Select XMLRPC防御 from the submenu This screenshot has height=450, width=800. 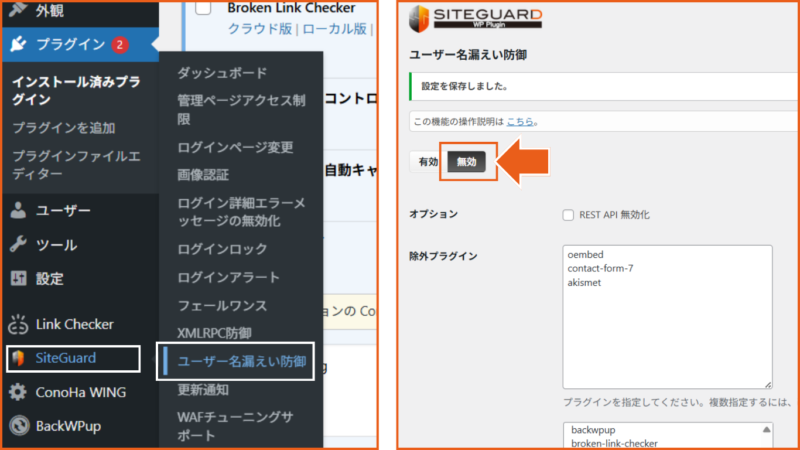click(214, 332)
